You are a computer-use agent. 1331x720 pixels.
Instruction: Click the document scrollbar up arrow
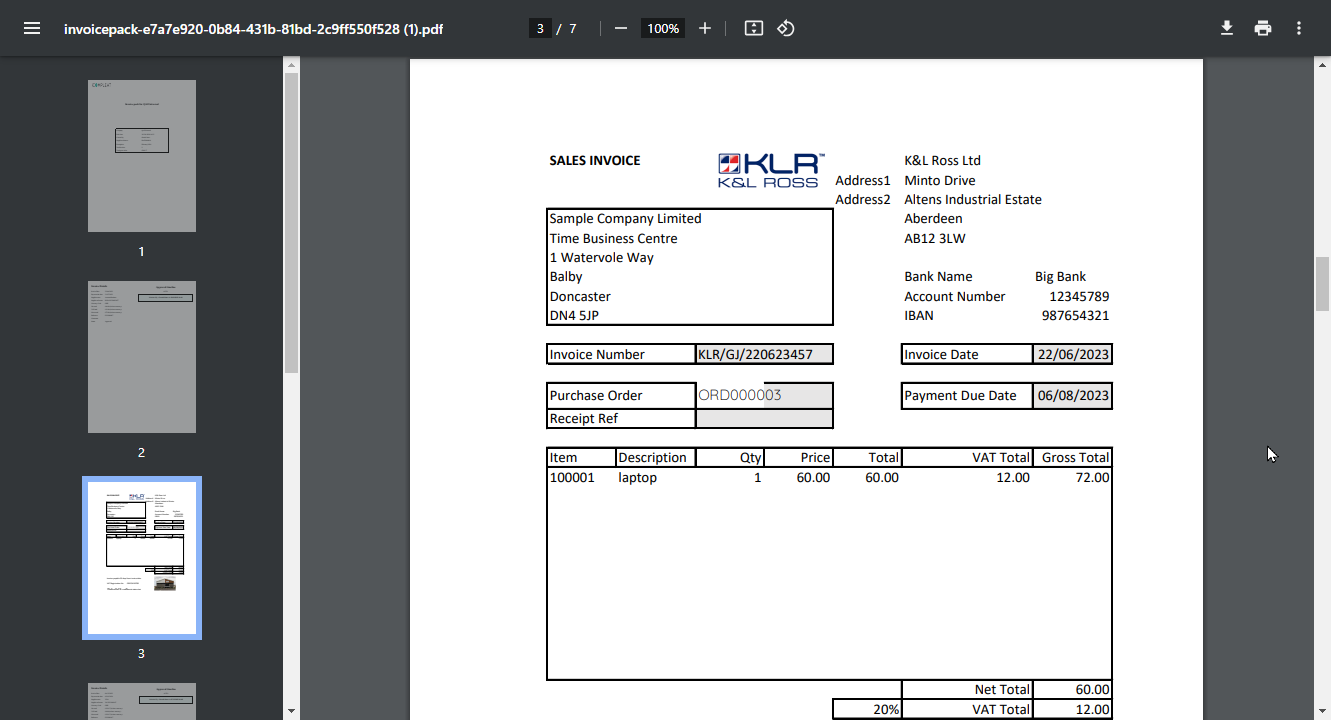[x=1322, y=64]
